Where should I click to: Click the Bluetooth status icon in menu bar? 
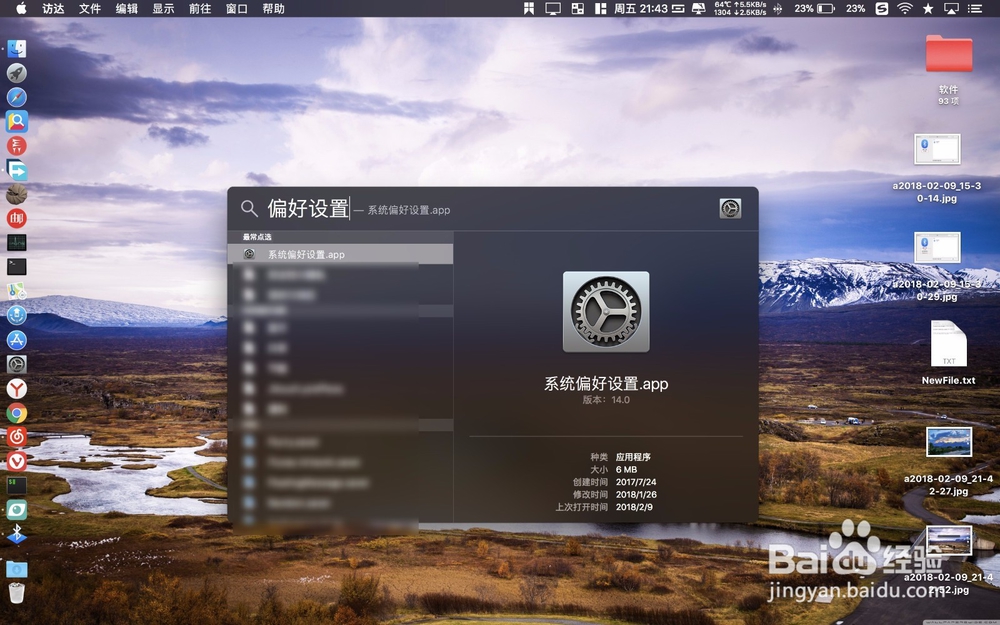pyautogui.click(x=777, y=8)
